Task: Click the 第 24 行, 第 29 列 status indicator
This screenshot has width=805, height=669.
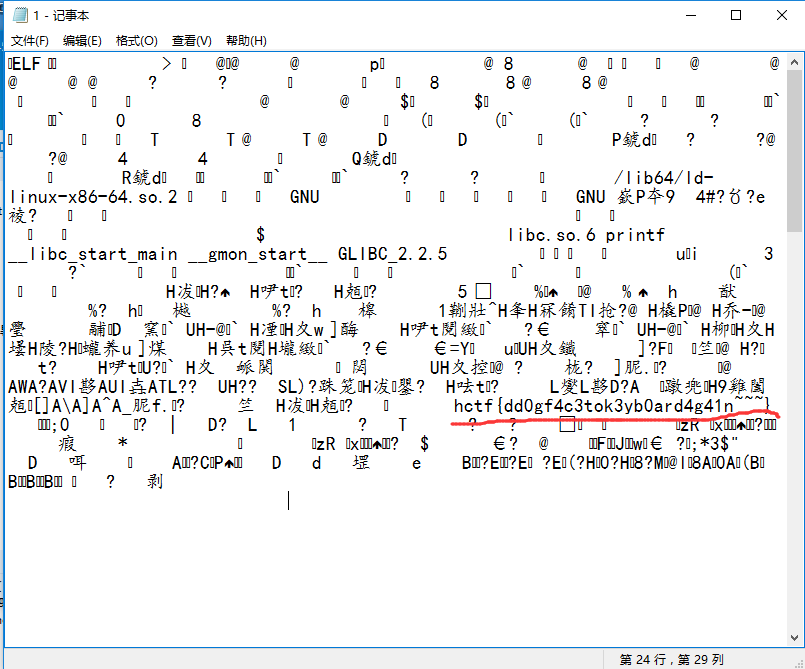Action: point(670,660)
